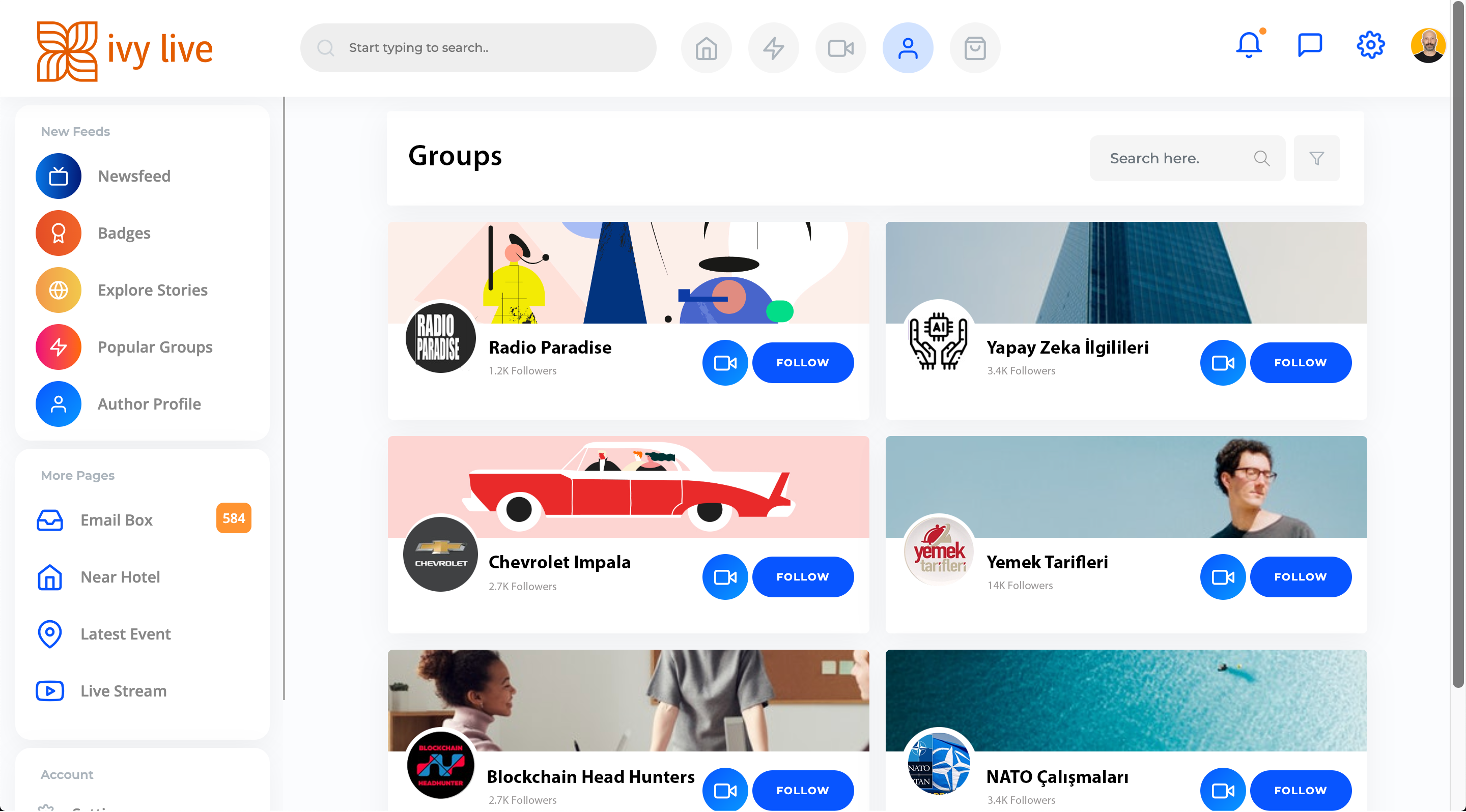
Task: Open the shopping bag icon in top navigation
Action: [975, 48]
